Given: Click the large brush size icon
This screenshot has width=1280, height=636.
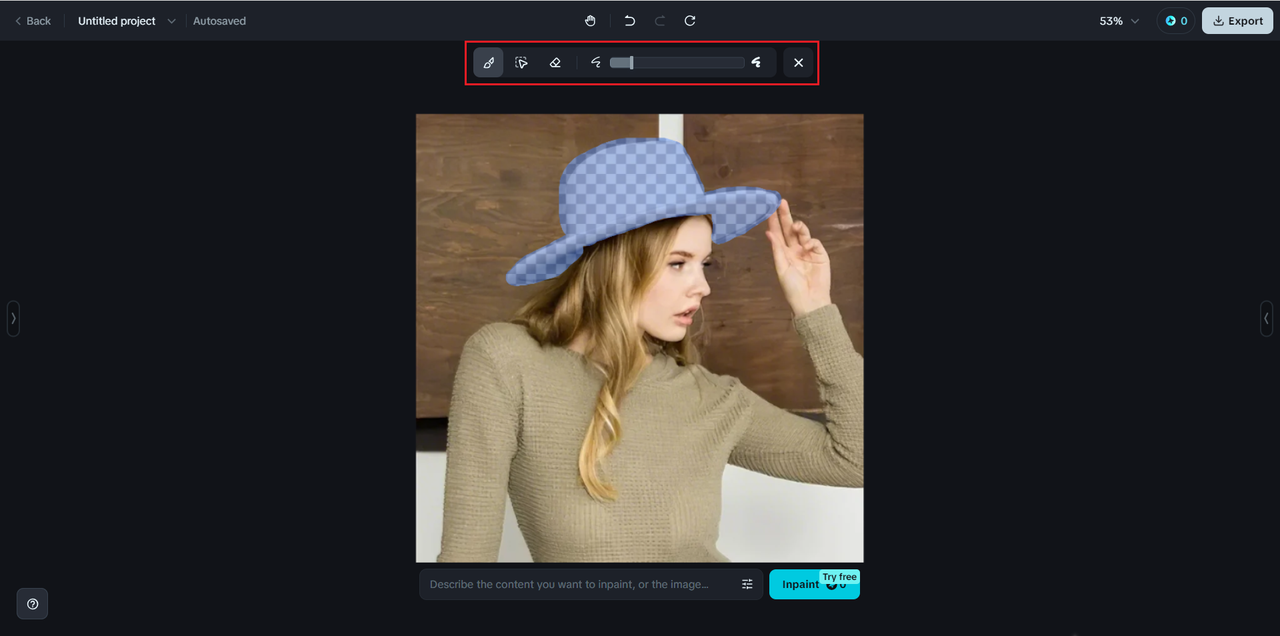Looking at the screenshot, I should [757, 62].
